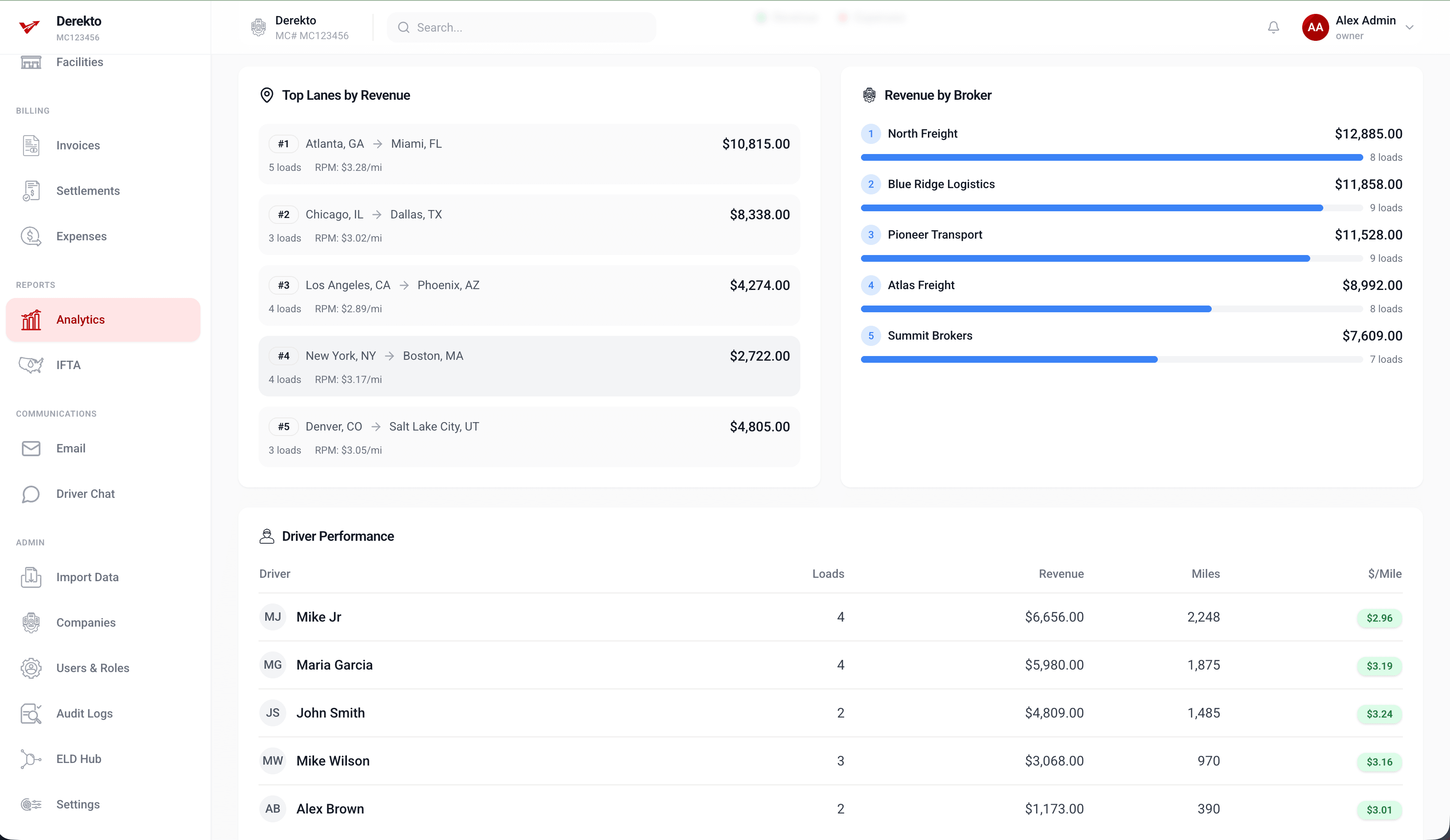The image size is (1450, 840).
Task: Click the Driver Chat bubble icon
Action: pos(31,494)
